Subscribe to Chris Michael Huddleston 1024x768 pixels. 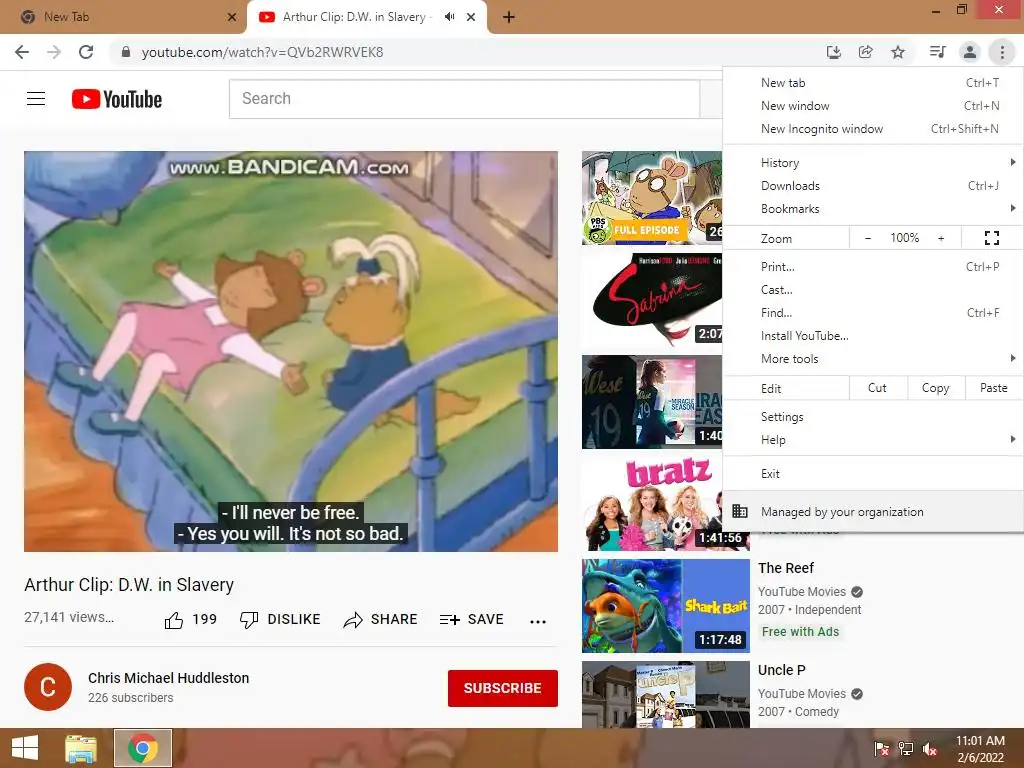[502, 688]
